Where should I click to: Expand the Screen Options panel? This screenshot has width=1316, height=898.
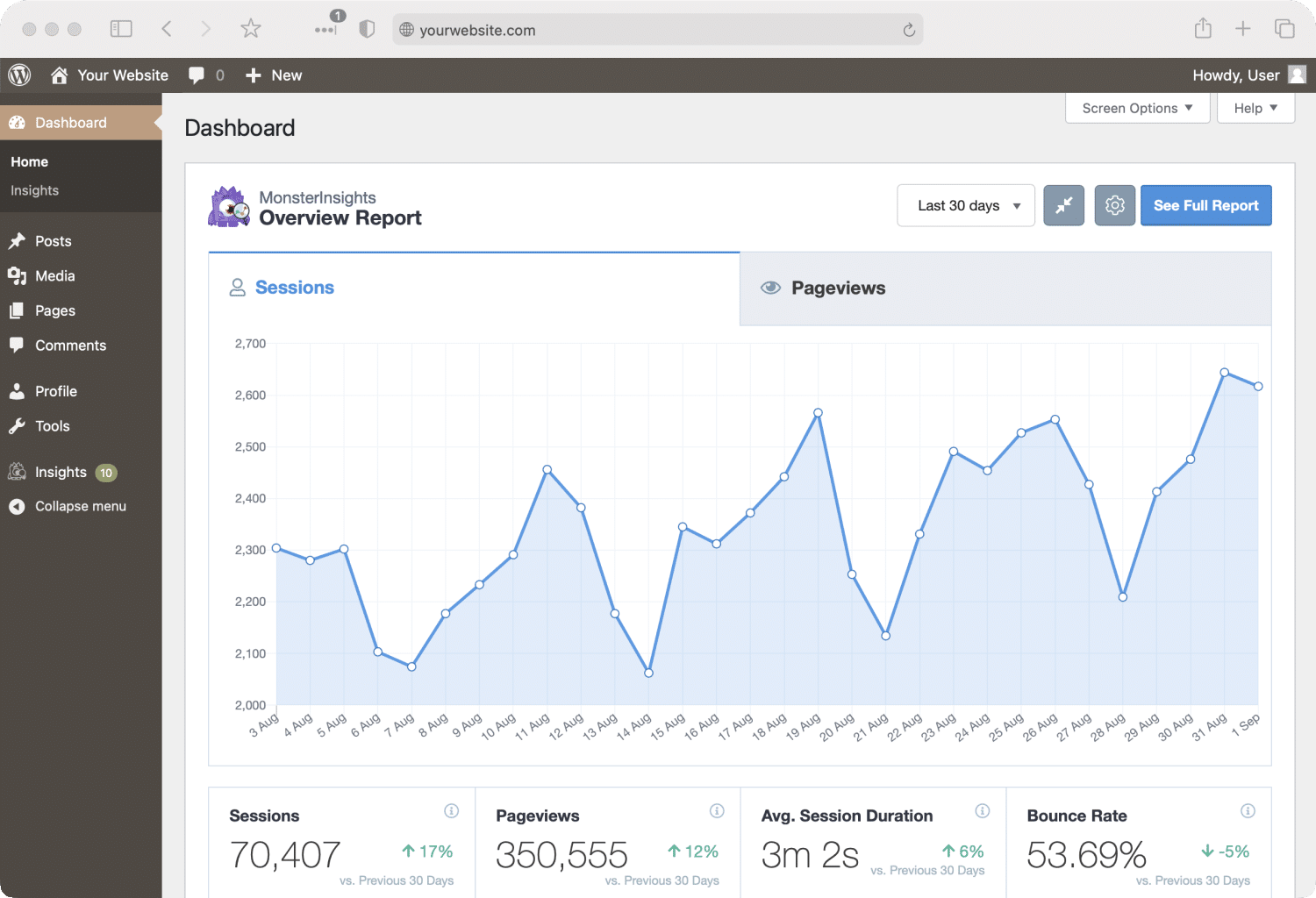[x=1137, y=108]
